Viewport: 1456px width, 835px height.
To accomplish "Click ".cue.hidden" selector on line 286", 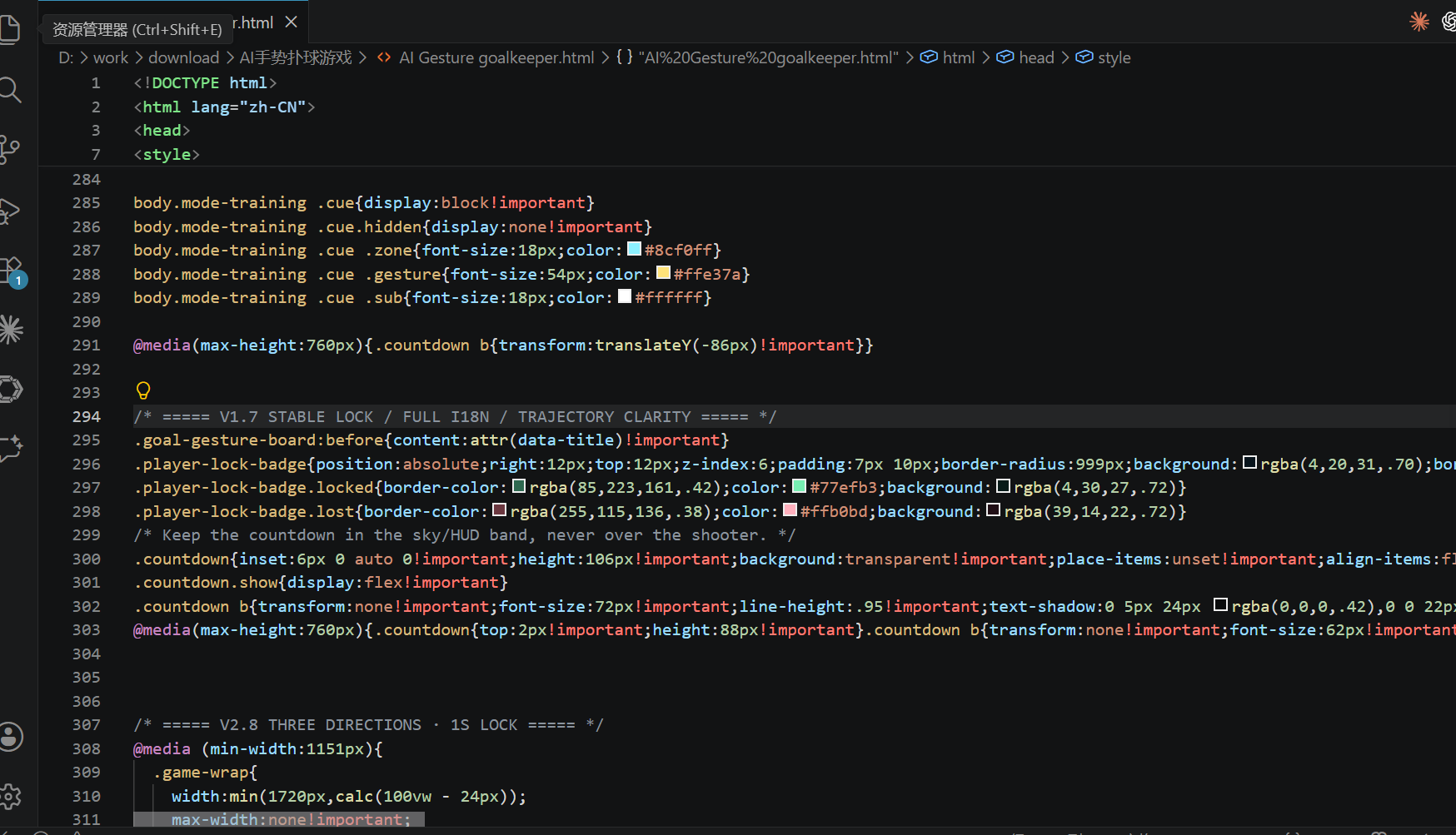I will pyautogui.click(x=369, y=227).
